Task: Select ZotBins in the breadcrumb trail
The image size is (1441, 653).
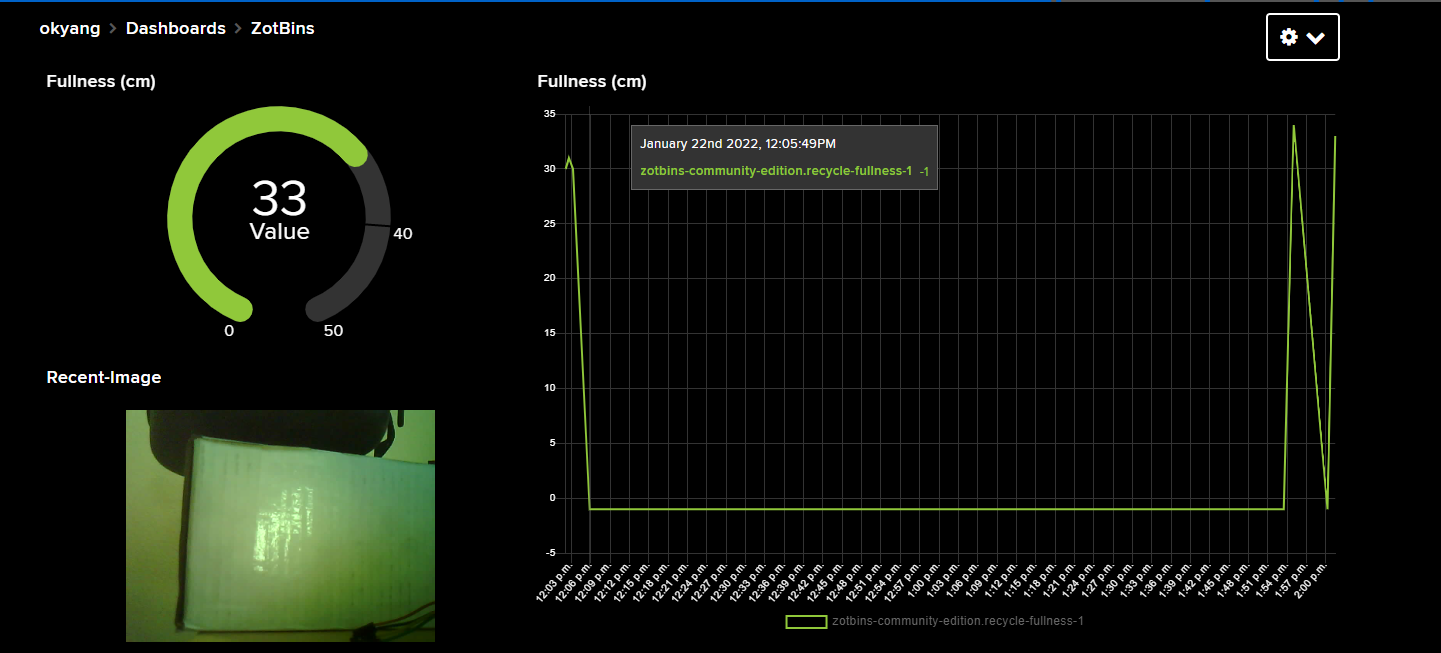Action: (283, 28)
